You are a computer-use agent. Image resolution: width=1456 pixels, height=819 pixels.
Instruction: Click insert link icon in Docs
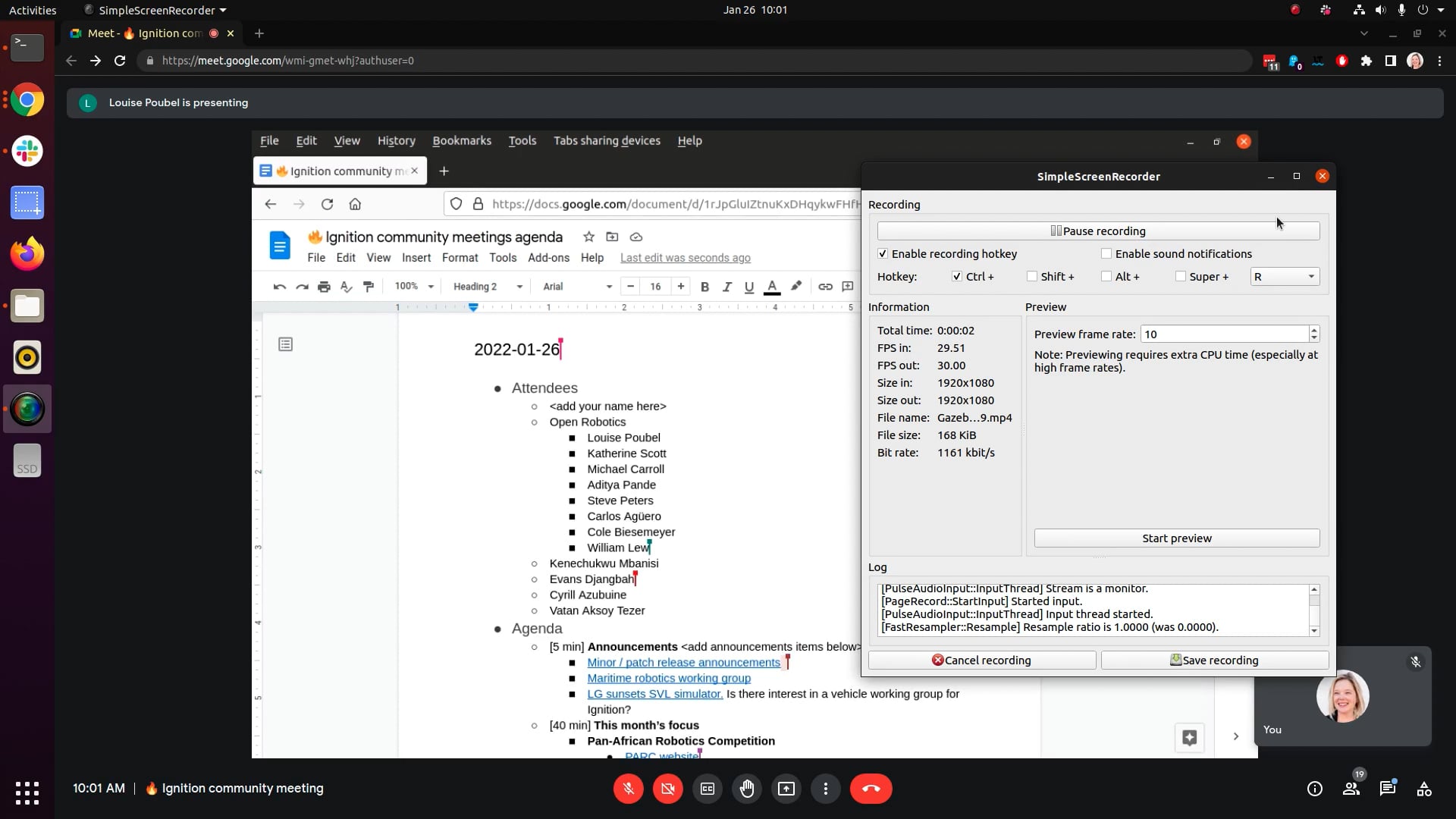[x=825, y=287]
